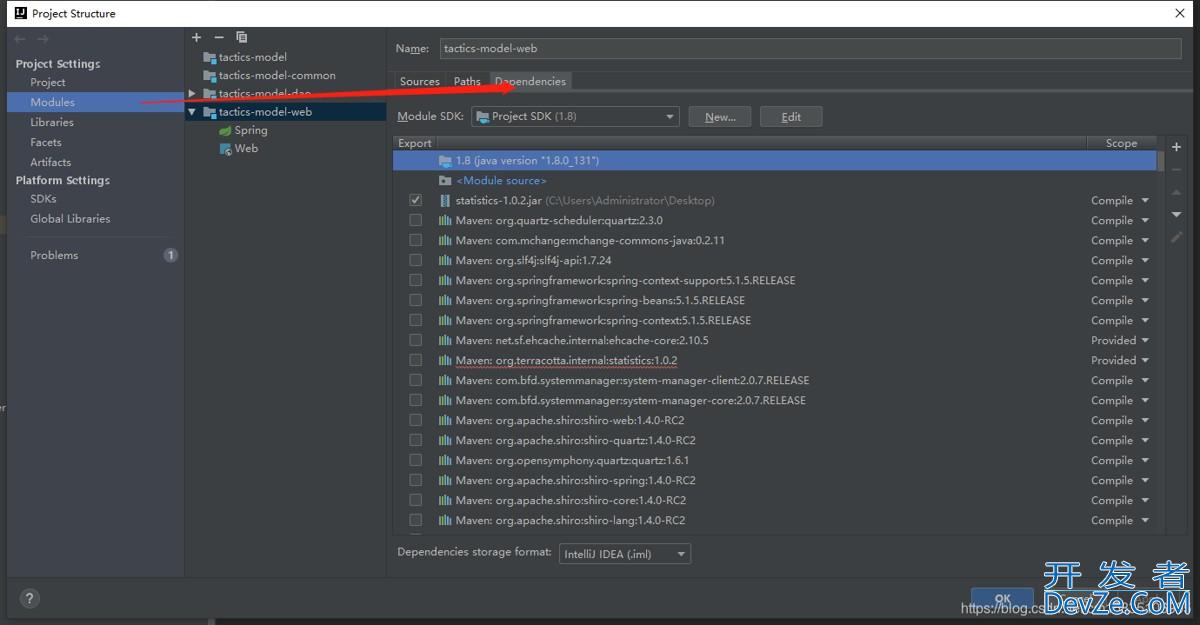Enable export checkbox for quartz:2.3.0
Viewport: 1200px width, 625px height.
pos(415,221)
